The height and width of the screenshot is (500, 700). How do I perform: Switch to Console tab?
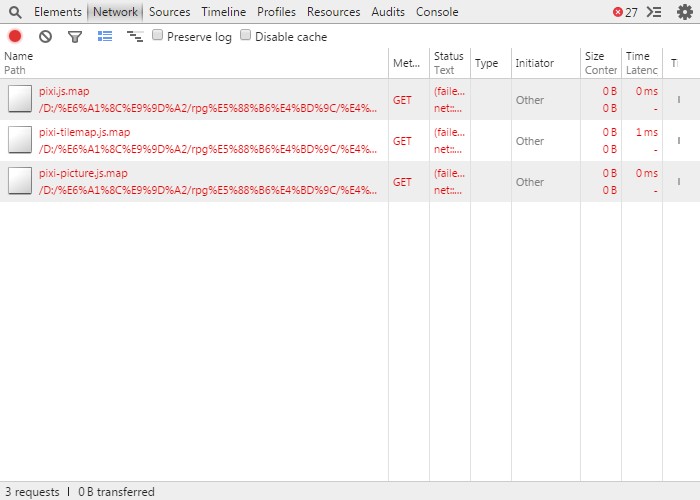[437, 12]
